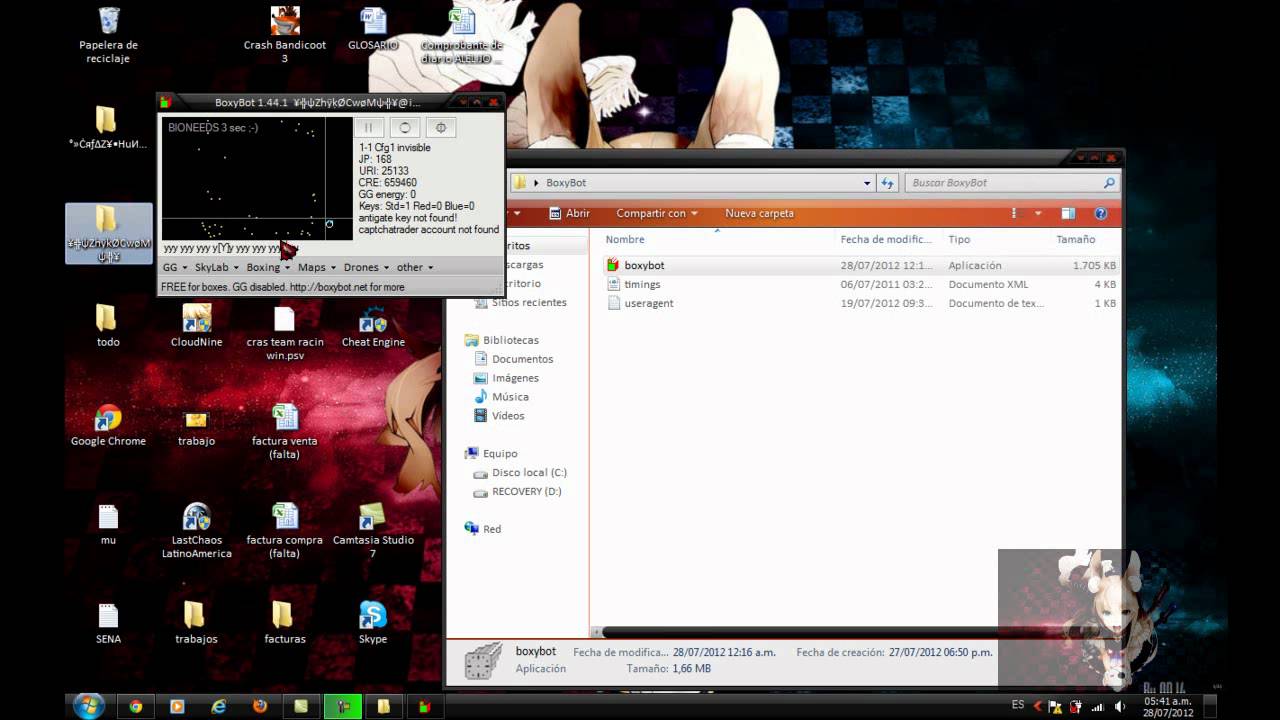The width and height of the screenshot is (1280, 720).
Task: Open the Maps dropdown menu
Action: (x=316, y=267)
